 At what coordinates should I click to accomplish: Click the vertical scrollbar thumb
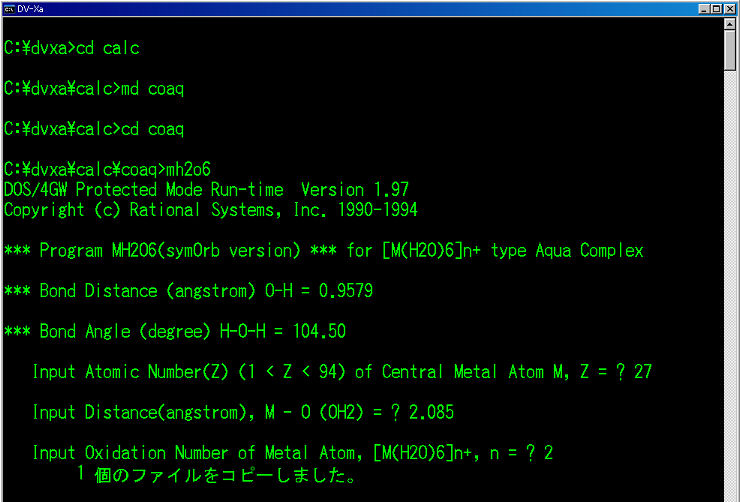[x=730, y=50]
